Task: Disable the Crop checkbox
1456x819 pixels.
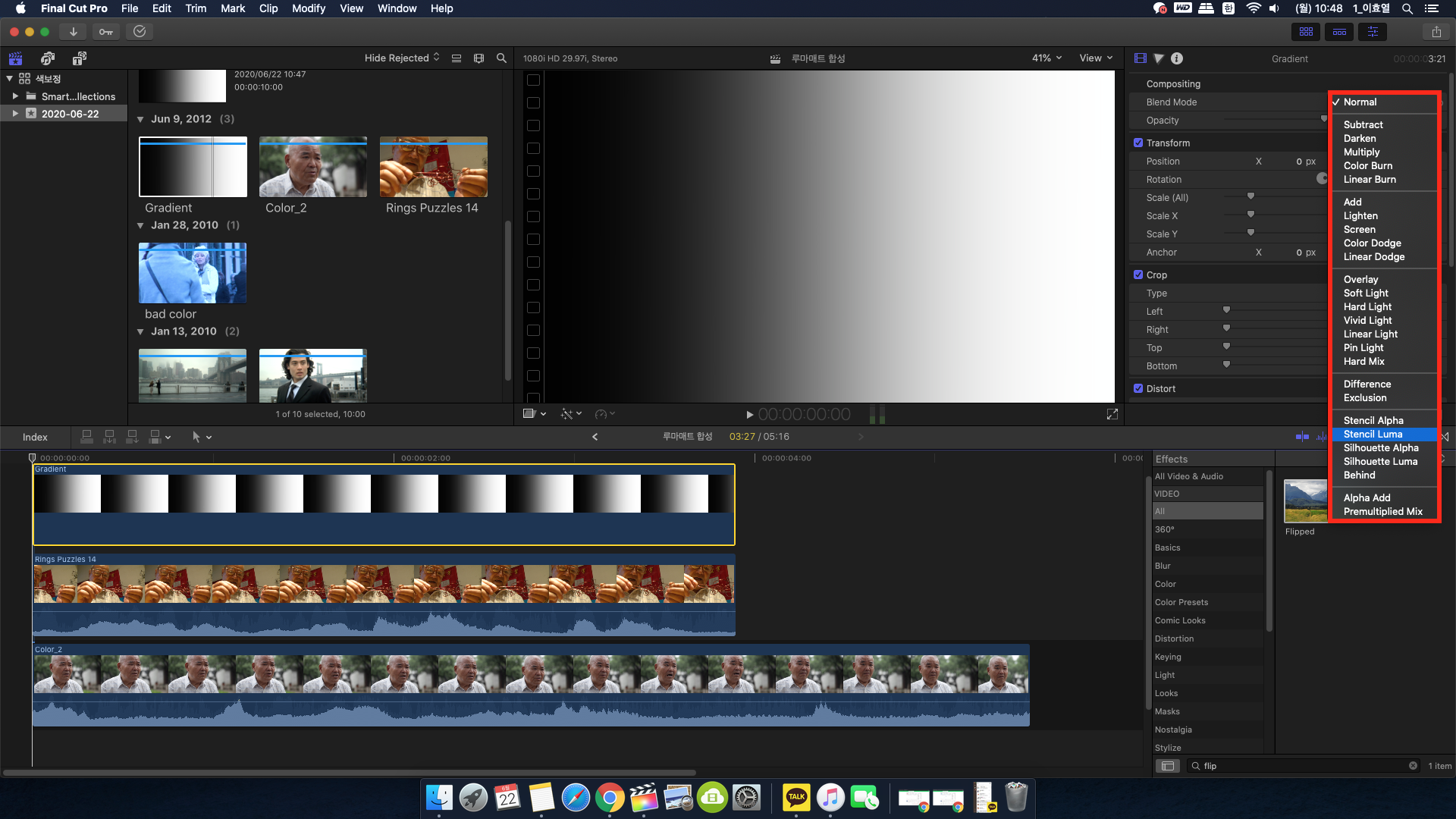Action: click(1138, 275)
